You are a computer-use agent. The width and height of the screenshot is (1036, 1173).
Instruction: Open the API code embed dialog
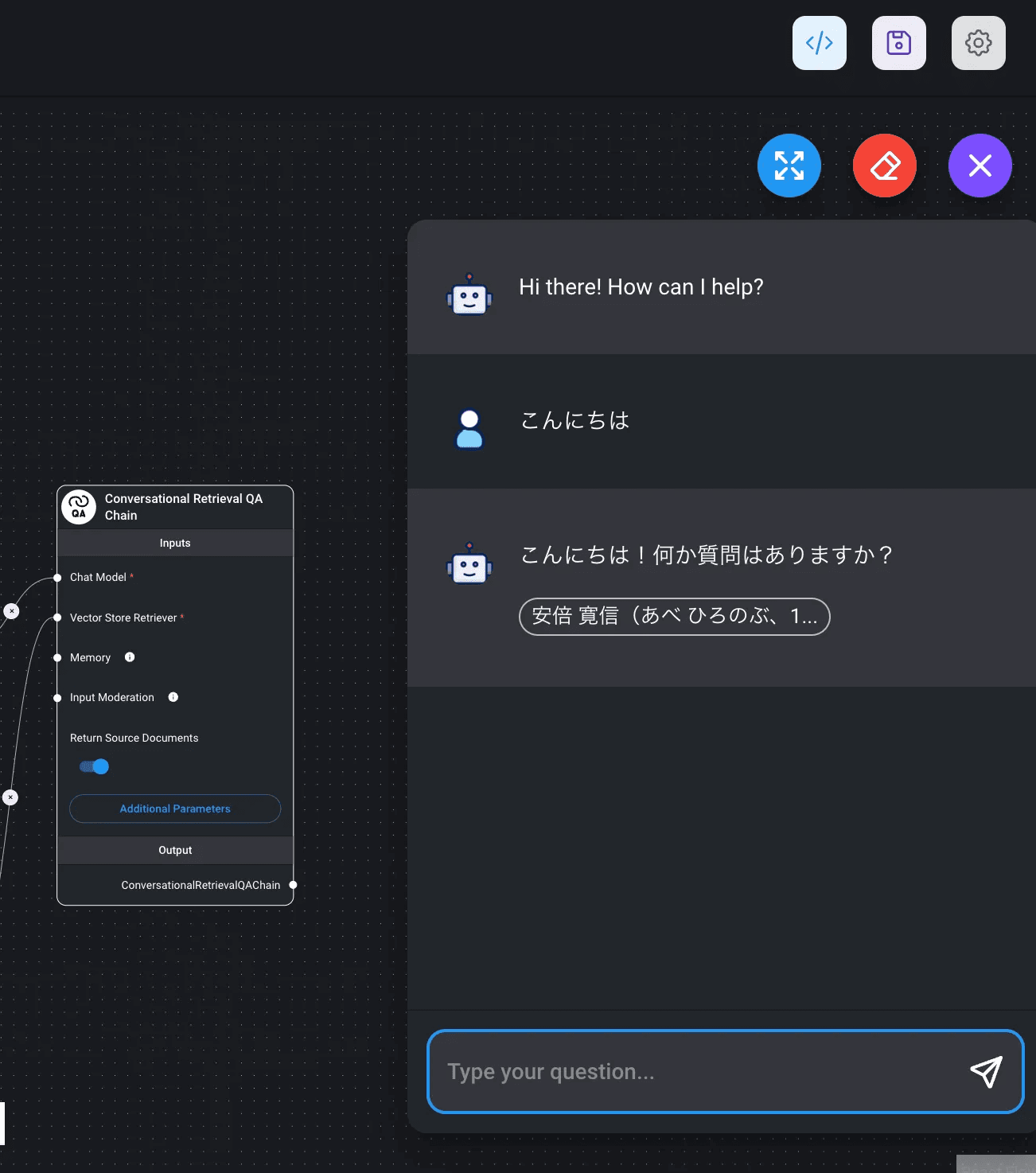coord(819,43)
